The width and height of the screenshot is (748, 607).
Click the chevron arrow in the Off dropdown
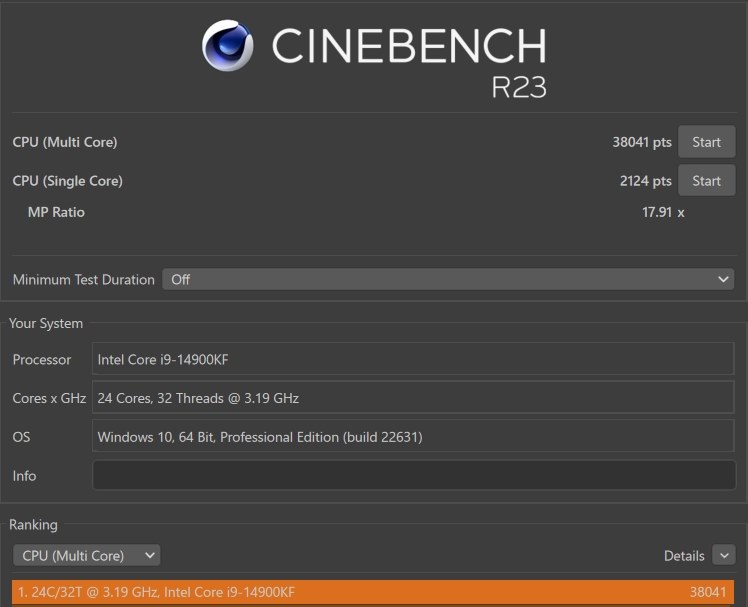[x=723, y=279]
